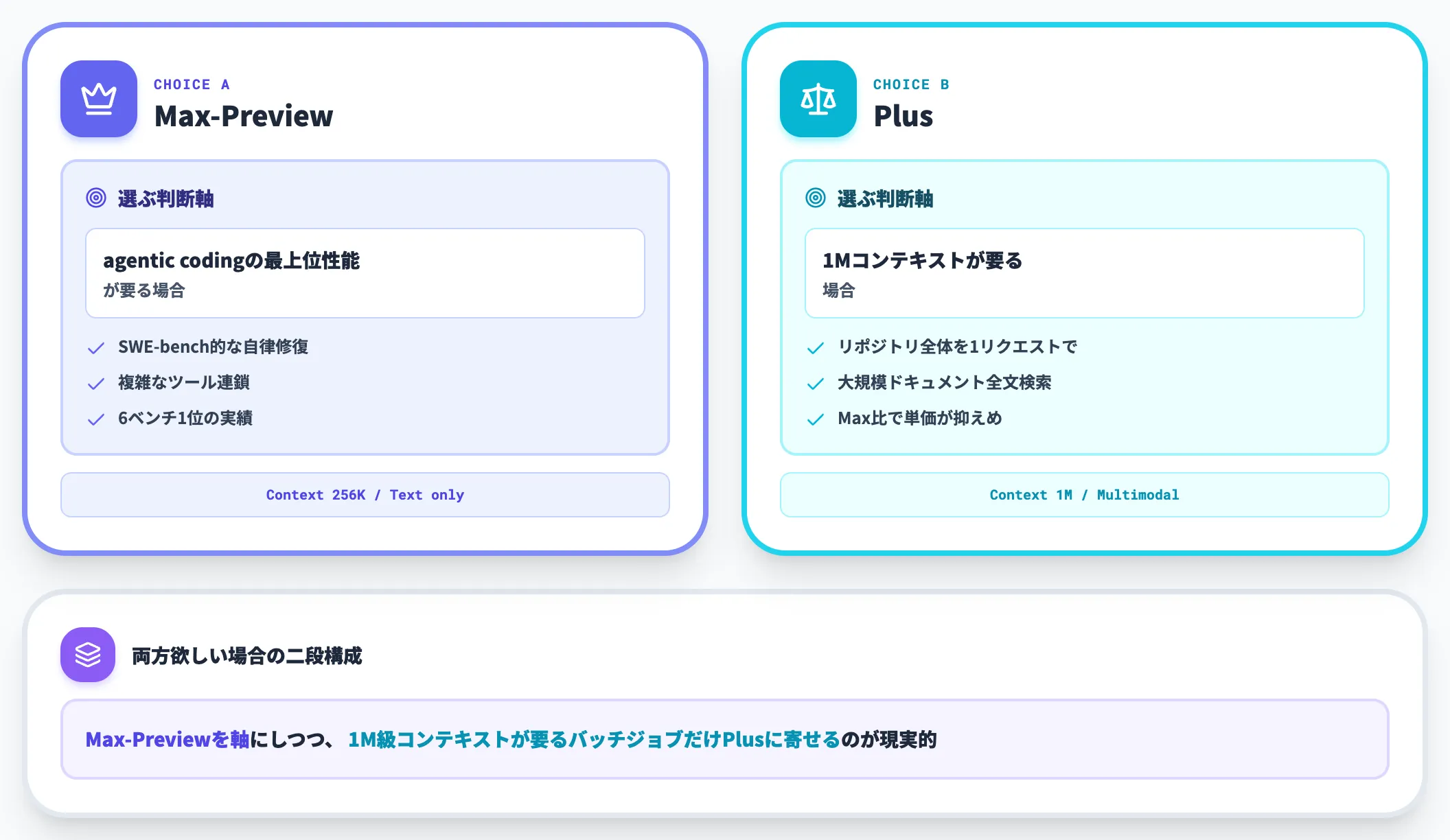Click the stacked layers icon

coord(88,655)
